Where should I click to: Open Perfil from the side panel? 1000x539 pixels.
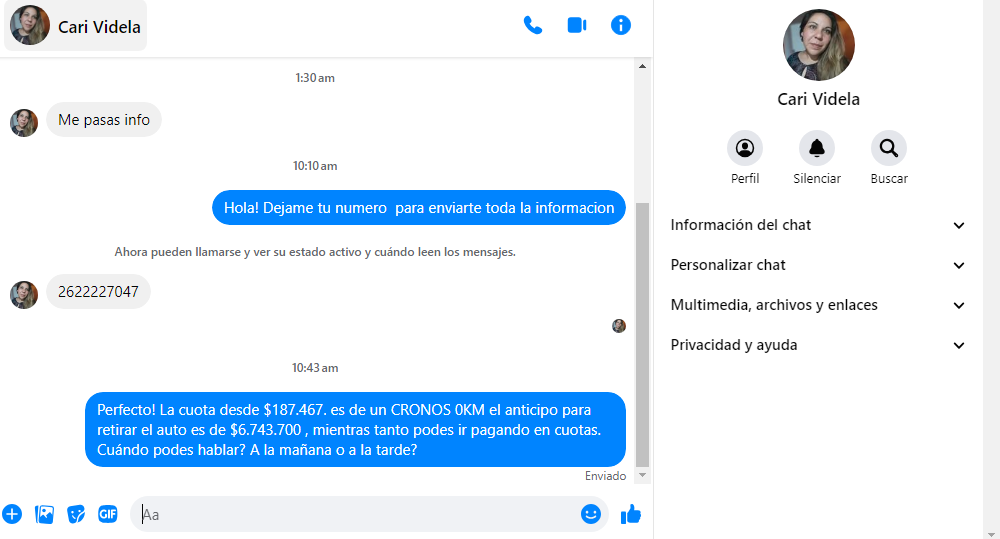click(745, 149)
